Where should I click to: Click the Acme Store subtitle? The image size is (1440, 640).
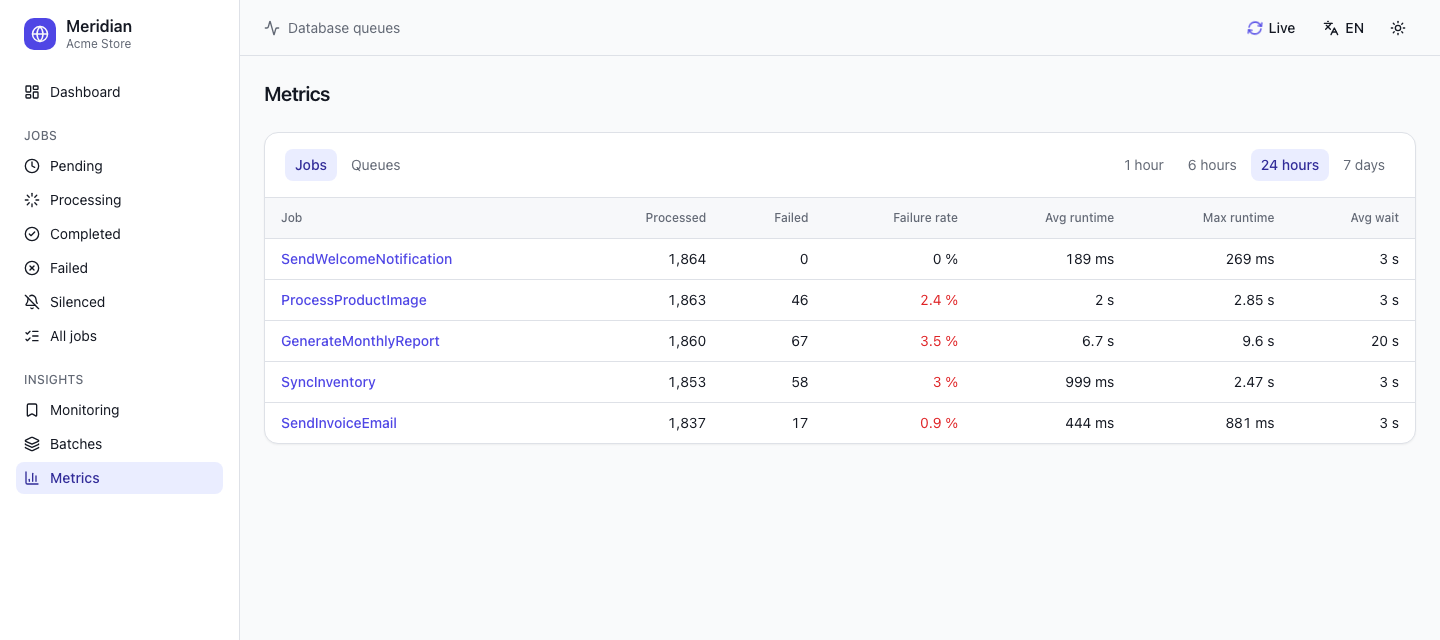[x=98, y=44]
